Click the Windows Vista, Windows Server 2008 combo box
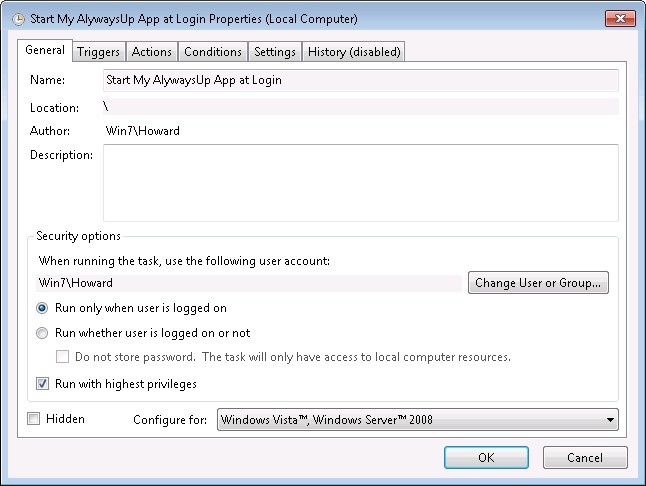The width and height of the screenshot is (646, 486). point(418,420)
